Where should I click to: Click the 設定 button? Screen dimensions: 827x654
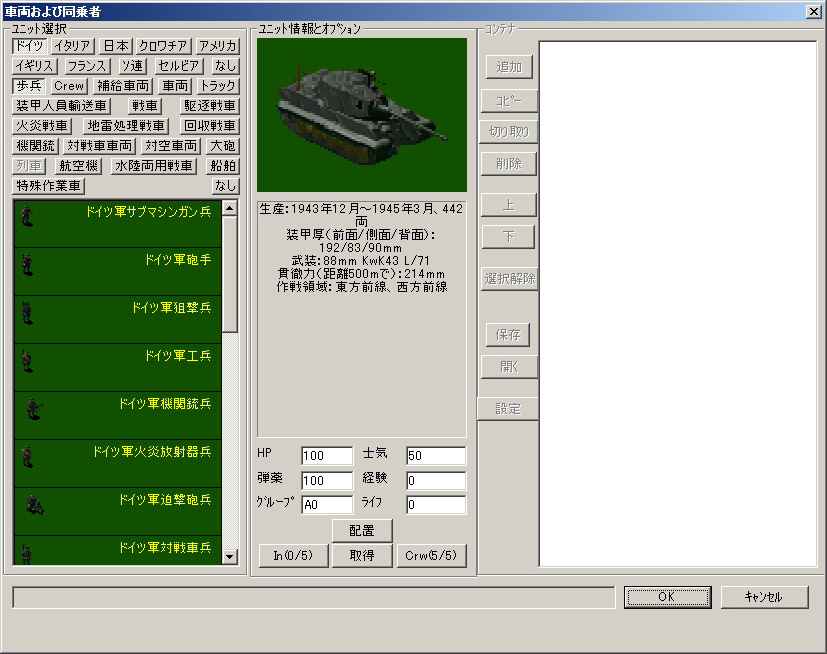click(508, 409)
